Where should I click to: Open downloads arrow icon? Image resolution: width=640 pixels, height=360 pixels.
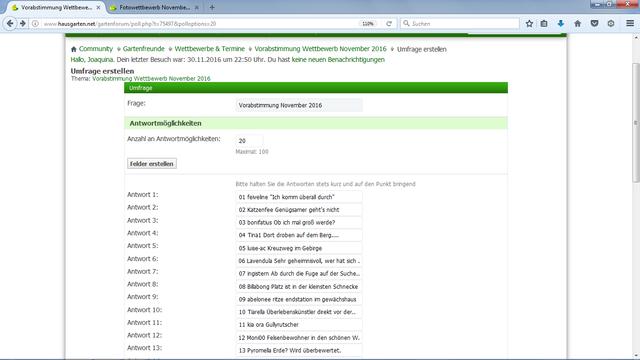[561, 24]
